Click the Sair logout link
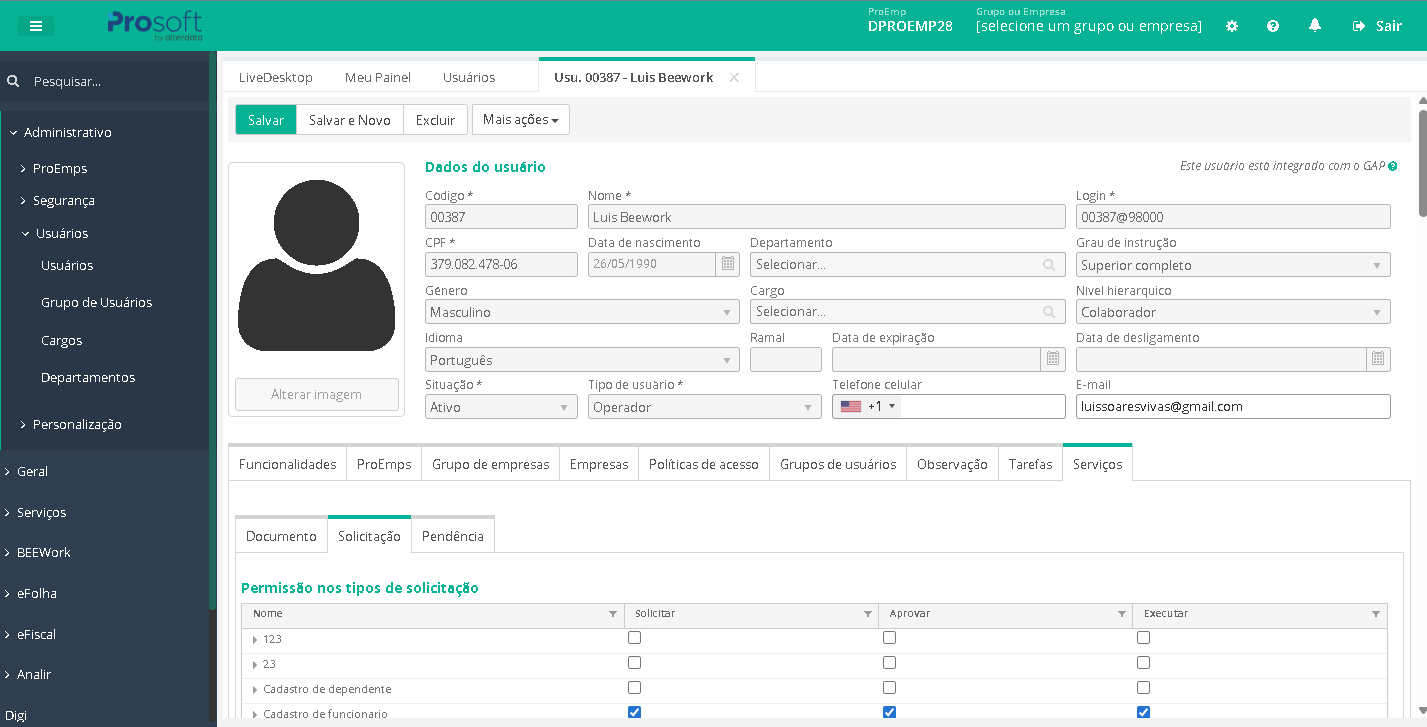This screenshot has width=1427, height=727. tap(1377, 26)
